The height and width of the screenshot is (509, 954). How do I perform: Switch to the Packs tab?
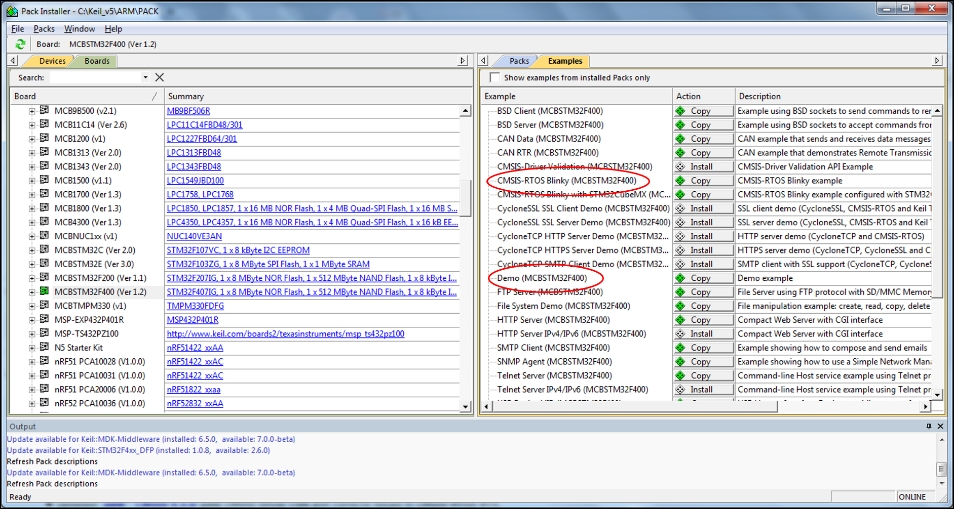518,61
